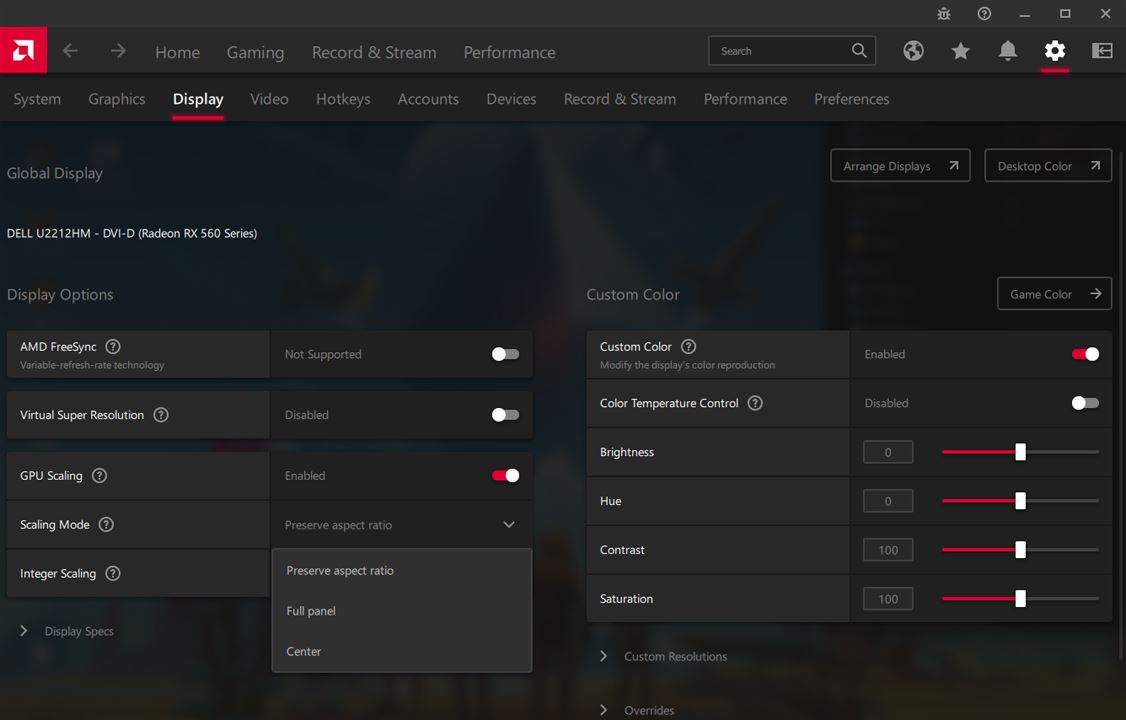Open favorites star icon
This screenshot has height=720, width=1126.
(x=961, y=50)
